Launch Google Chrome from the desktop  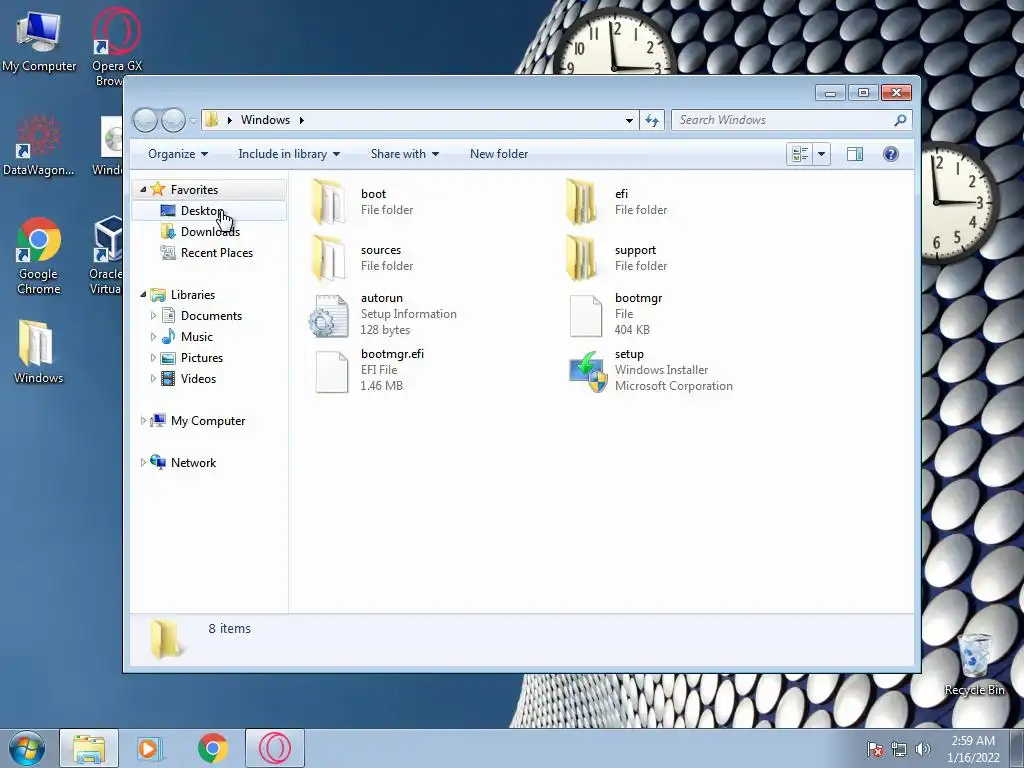(39, 256)
